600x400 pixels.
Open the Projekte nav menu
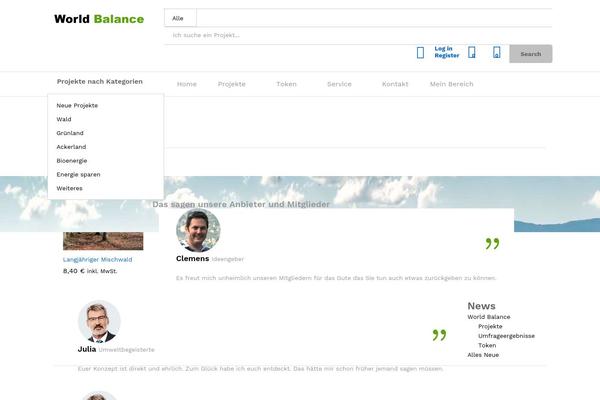click(x=232, y=84)
